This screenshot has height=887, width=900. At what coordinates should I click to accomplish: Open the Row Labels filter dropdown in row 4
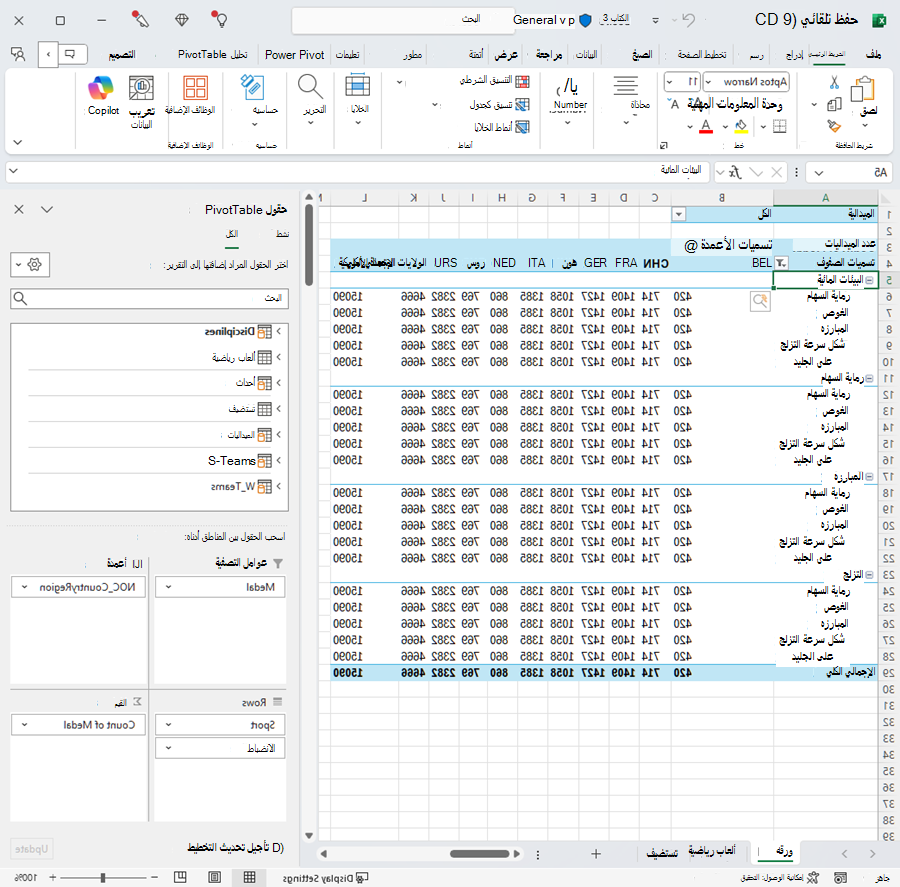[x=781, y=263]
